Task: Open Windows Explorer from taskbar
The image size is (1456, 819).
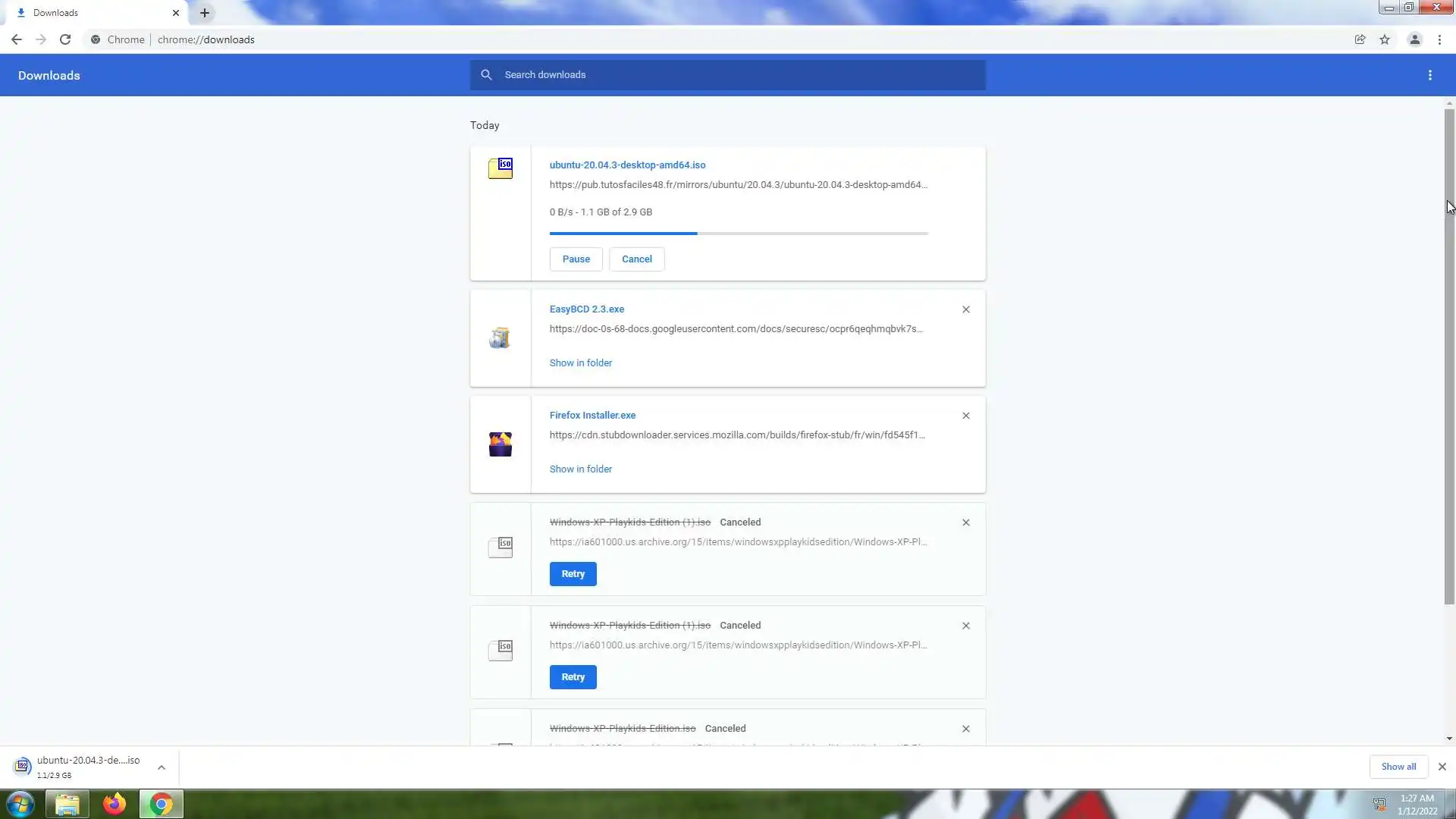Action: pyautogui.click(x=67, y=804)
